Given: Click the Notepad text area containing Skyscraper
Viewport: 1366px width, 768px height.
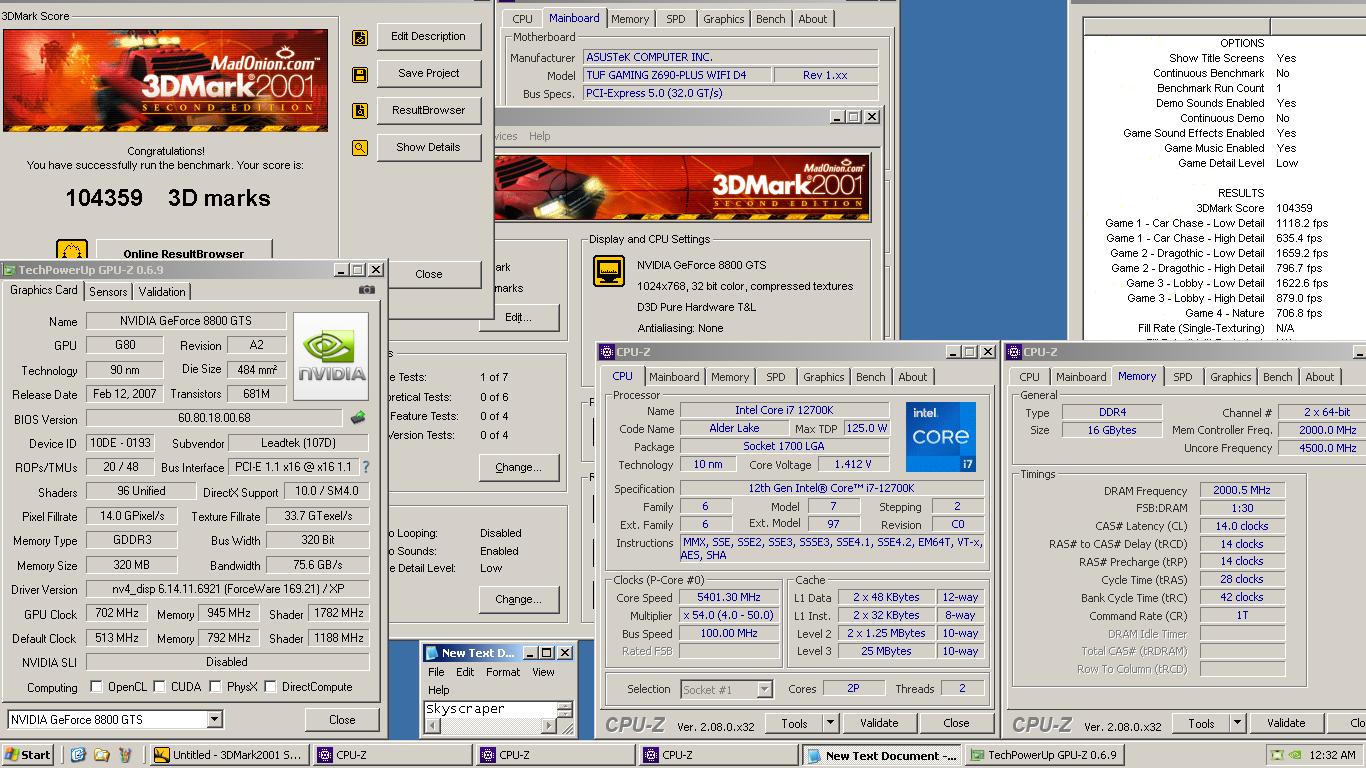Looking at the screenshot, I should click(490, 709).
